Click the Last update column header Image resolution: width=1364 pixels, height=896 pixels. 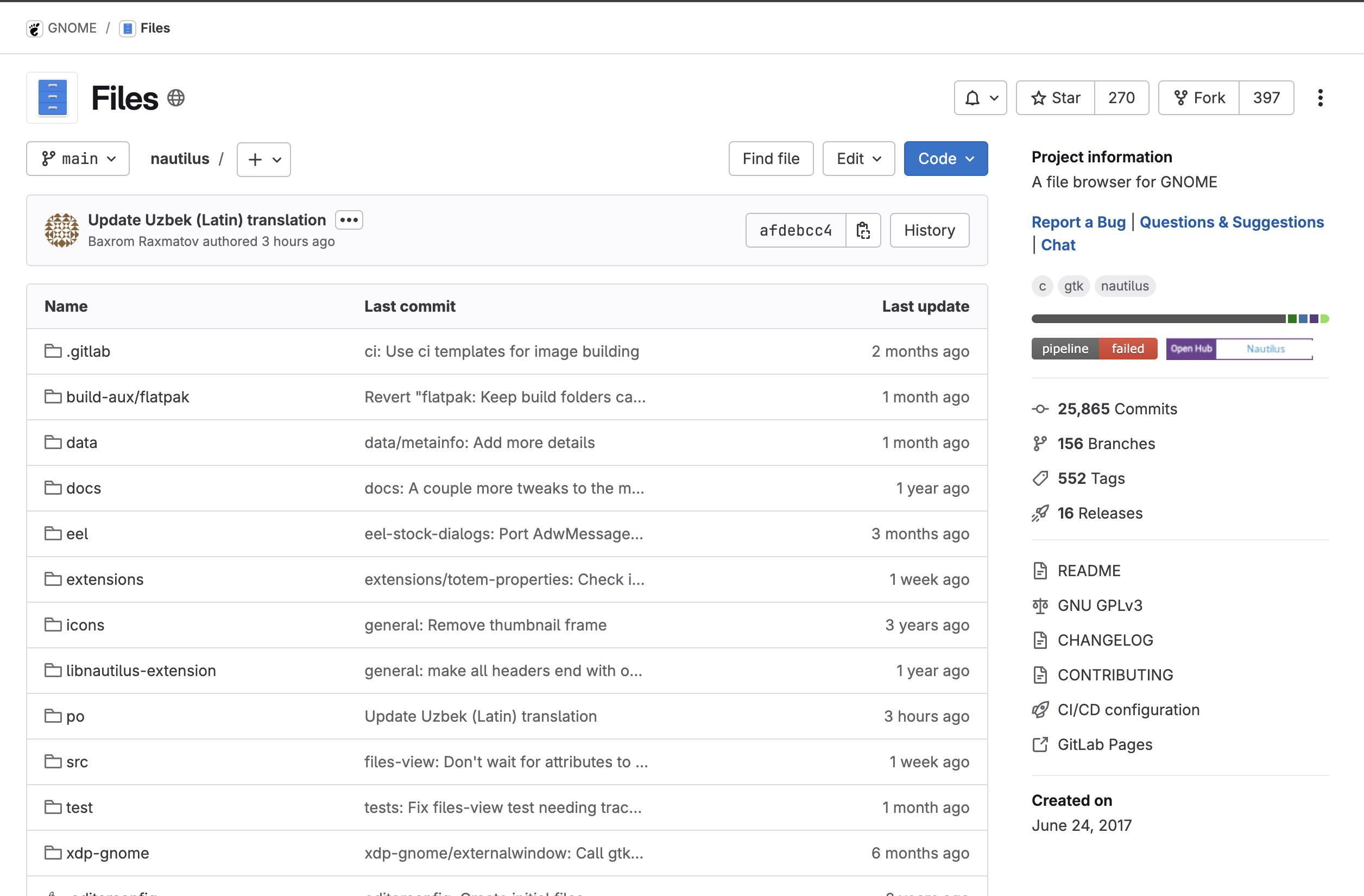[926, 306]
